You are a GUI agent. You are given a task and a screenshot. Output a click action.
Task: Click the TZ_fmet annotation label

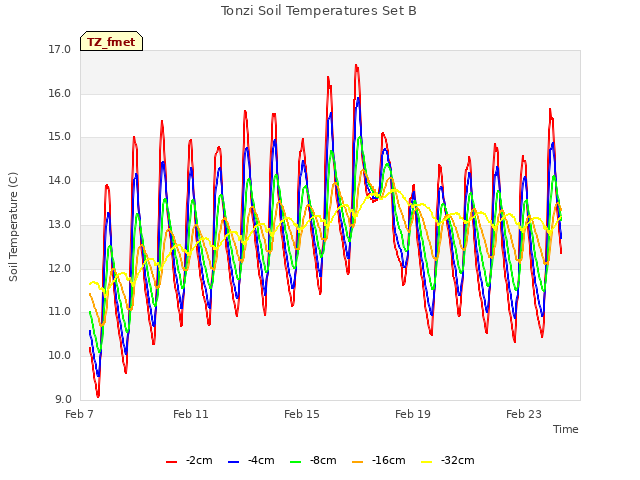111,42
